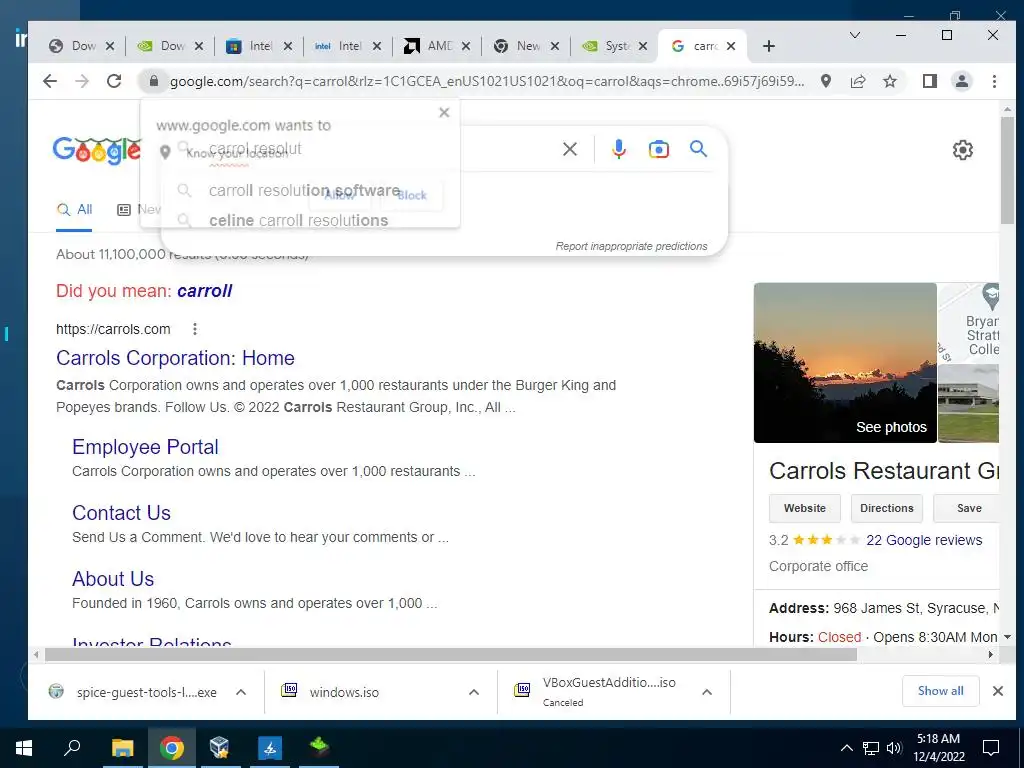Expand options for windows.iso download

[x=474, y=692]
